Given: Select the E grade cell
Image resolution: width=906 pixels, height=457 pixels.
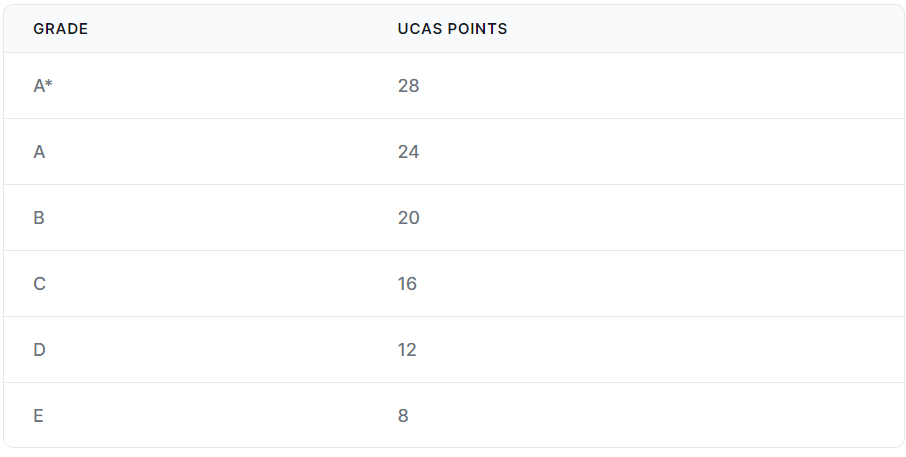Looking at the screenshot, I should [x=38, y=415].
